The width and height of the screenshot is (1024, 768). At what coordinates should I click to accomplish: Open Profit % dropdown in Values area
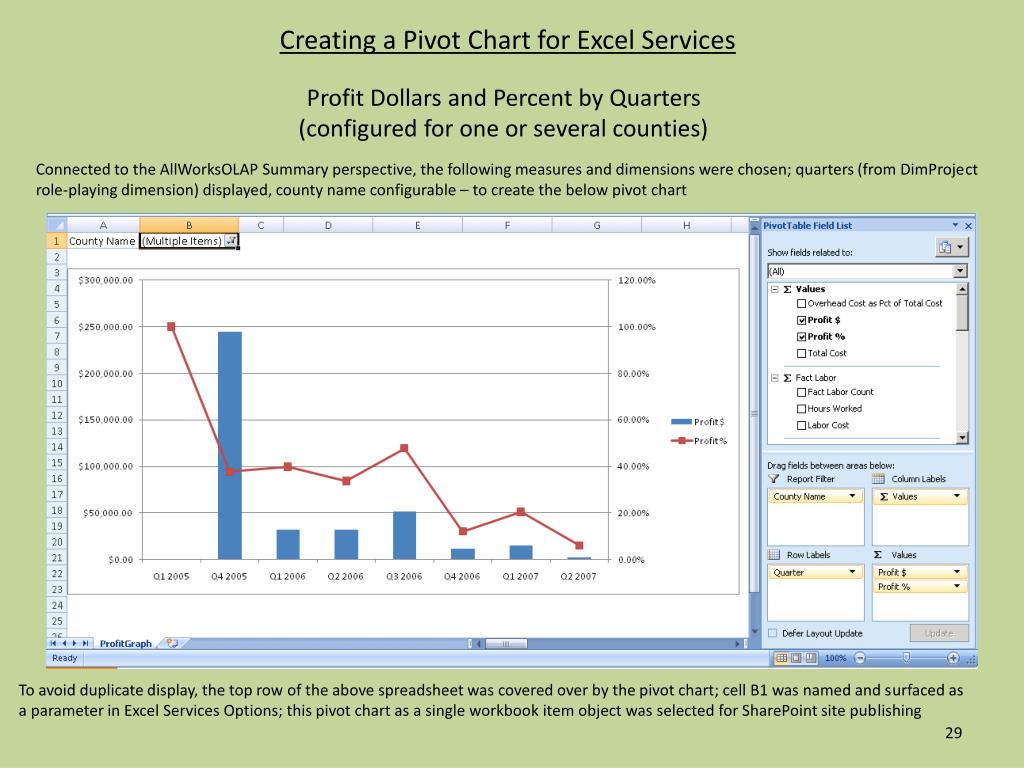coord(957,586)
